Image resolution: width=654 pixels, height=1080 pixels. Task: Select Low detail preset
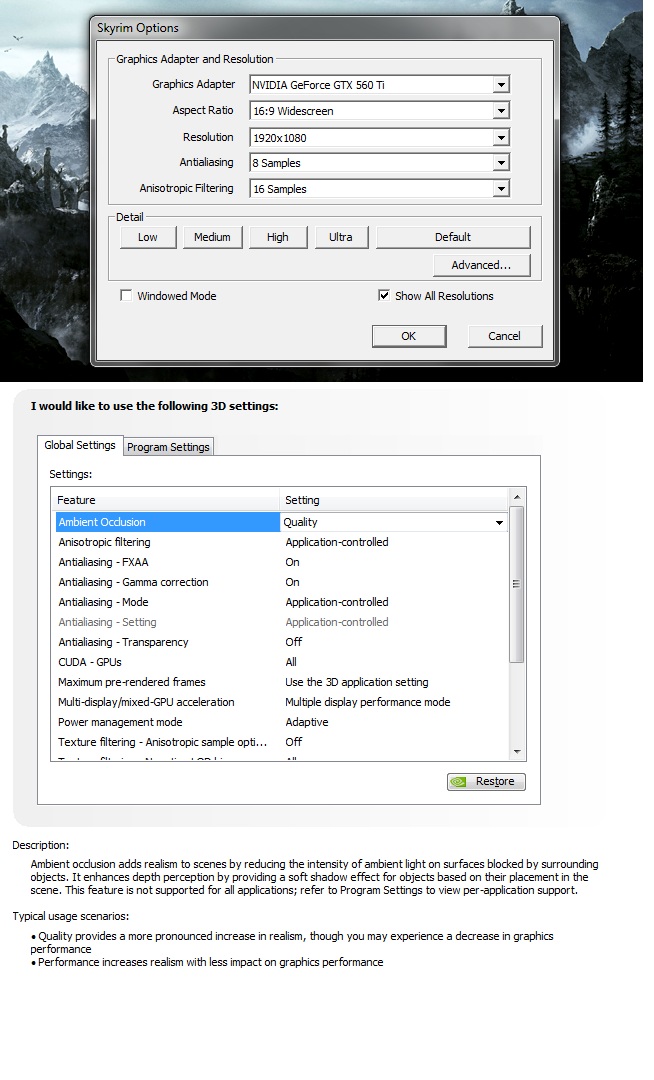[x=147, y=237]
